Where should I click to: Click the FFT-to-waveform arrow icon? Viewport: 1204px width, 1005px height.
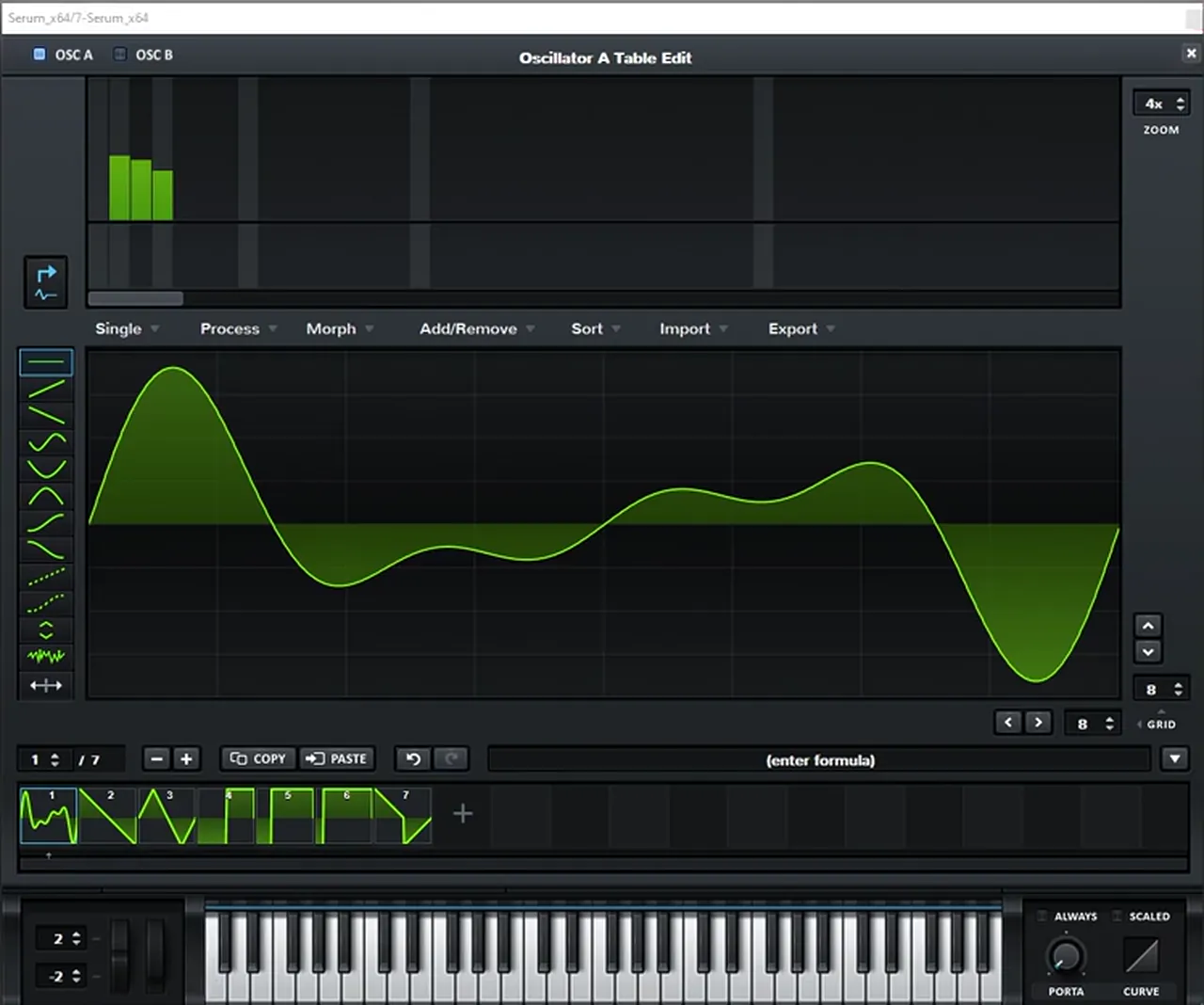[x=46, y=282]
